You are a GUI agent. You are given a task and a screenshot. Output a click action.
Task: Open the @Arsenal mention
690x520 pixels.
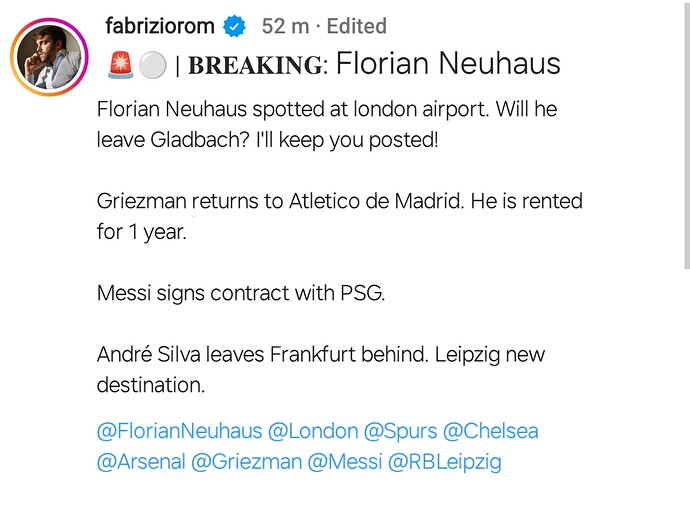click(141, 462)
